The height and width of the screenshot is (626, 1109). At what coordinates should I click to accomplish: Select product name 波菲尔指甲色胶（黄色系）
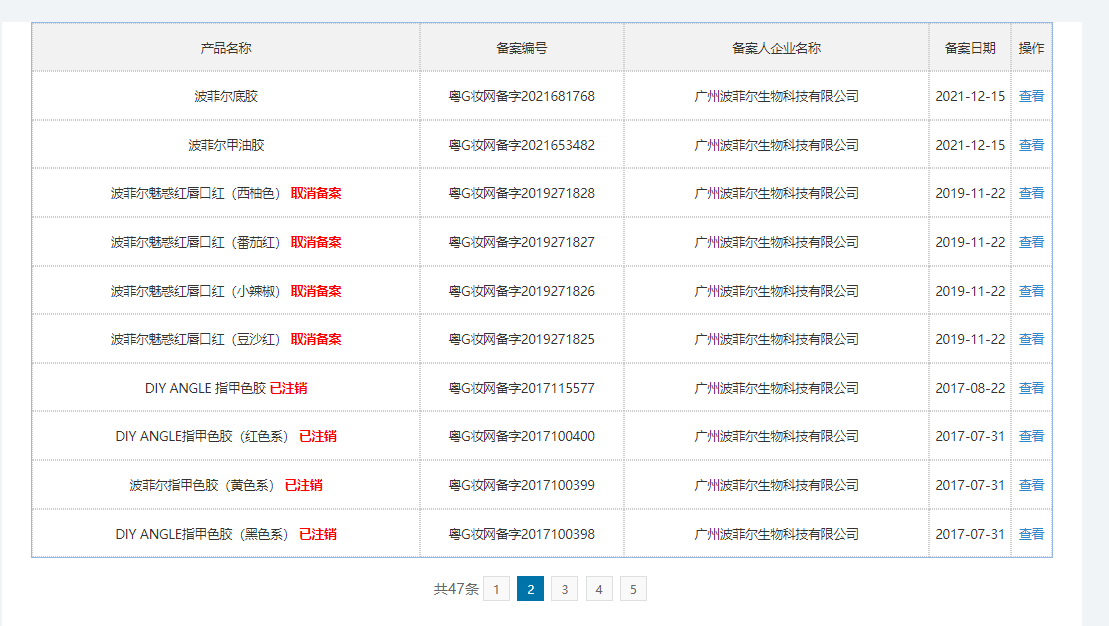[x=204, y=485]
